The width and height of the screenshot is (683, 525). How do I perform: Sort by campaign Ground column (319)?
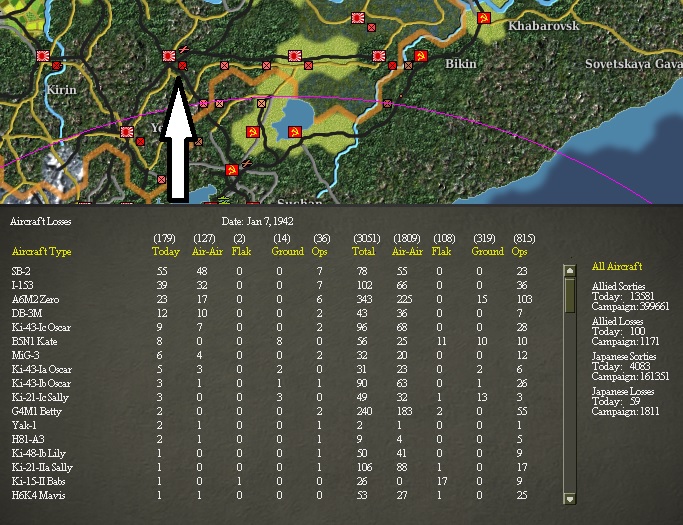click(487, 251)
